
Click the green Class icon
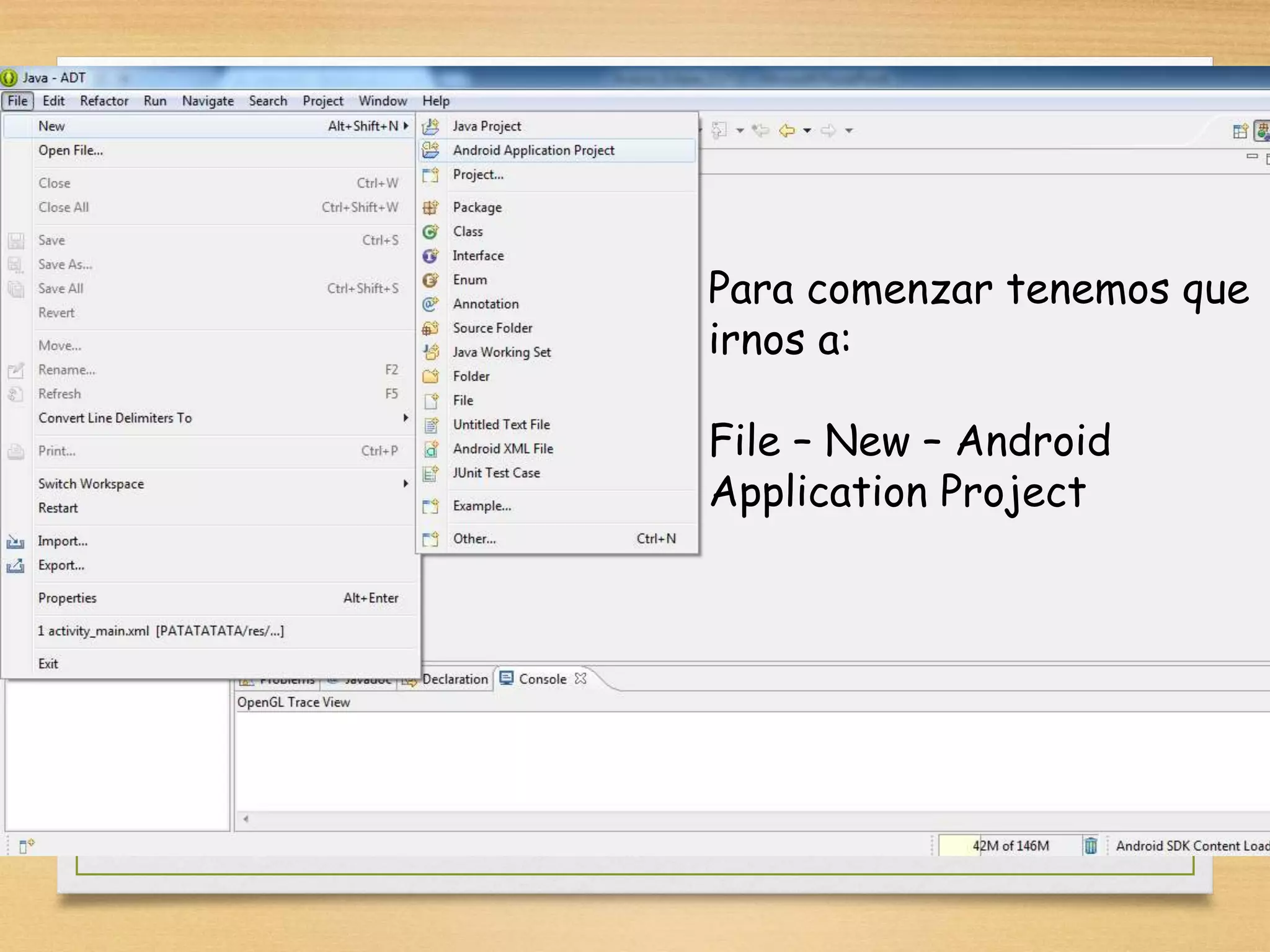(430, 231)
